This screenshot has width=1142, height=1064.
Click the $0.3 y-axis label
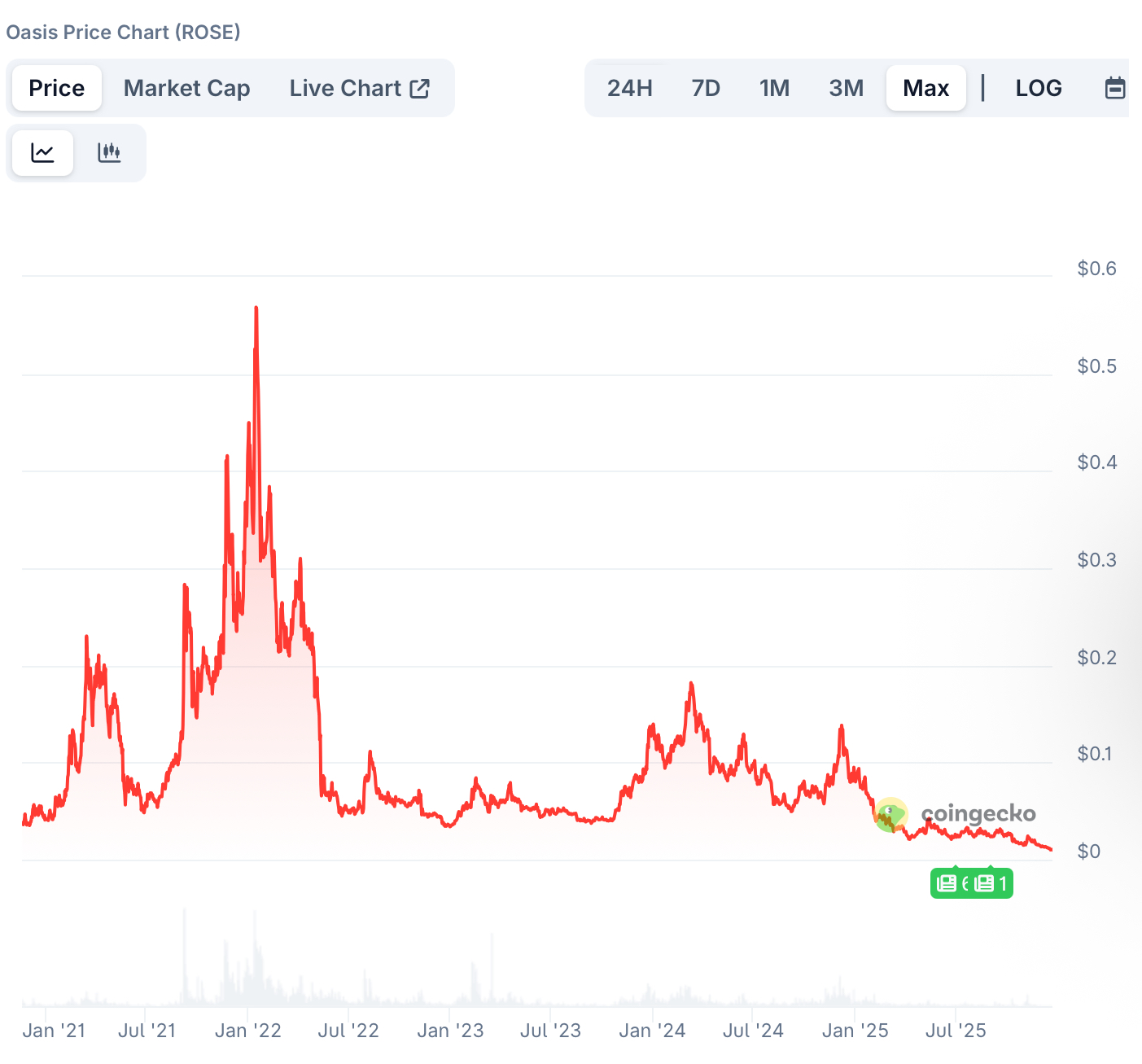click(1096, 560)
